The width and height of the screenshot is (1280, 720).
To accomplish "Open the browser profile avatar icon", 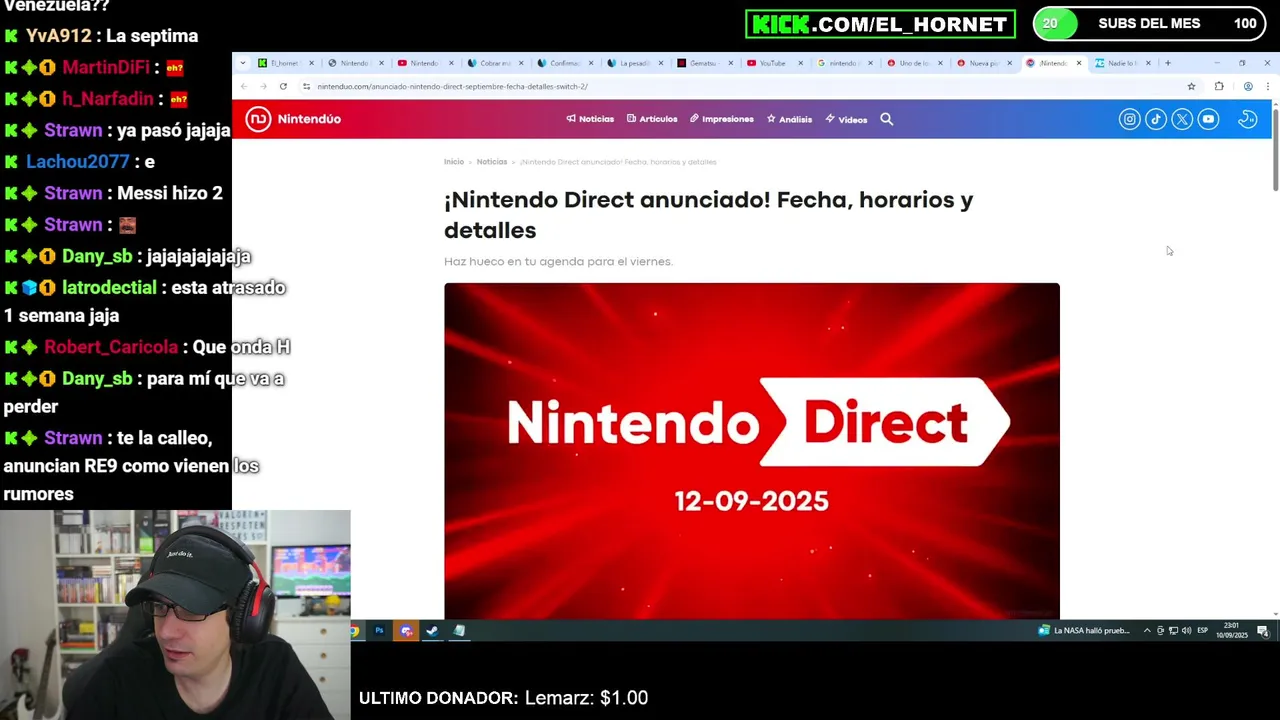I will pyautogui.click(x=1248, y=87).
